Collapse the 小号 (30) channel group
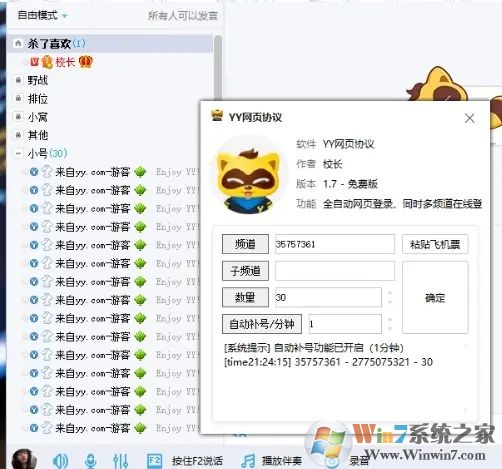The height and width of the screenshot is (469, 502). [x=18, y=153]
